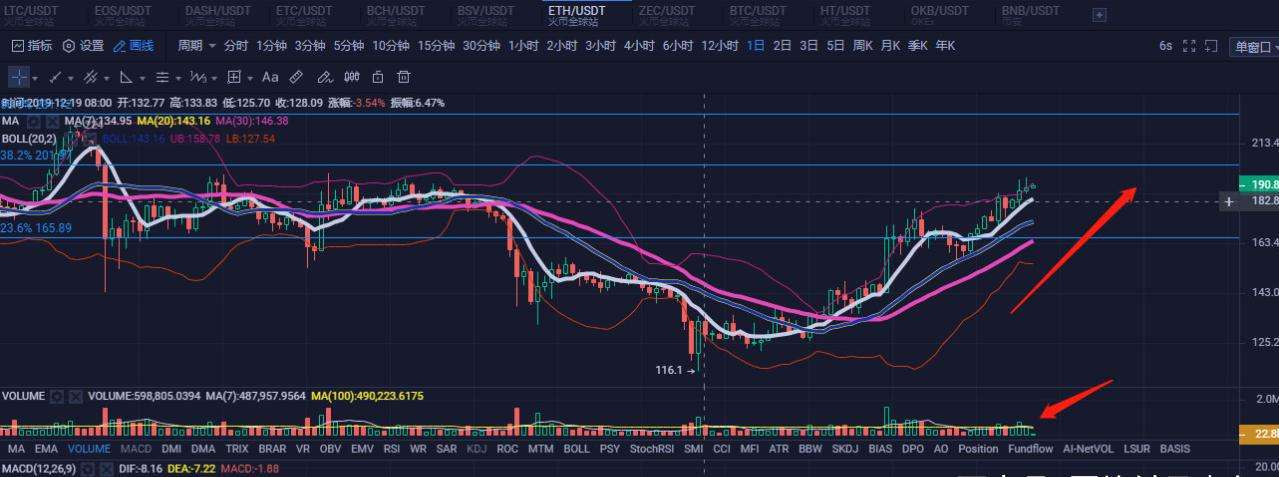The height and width of the screenshot is (477, 1279).
Task: Close the VOLUME indicator panel
Action: click(x=76, y=396)
